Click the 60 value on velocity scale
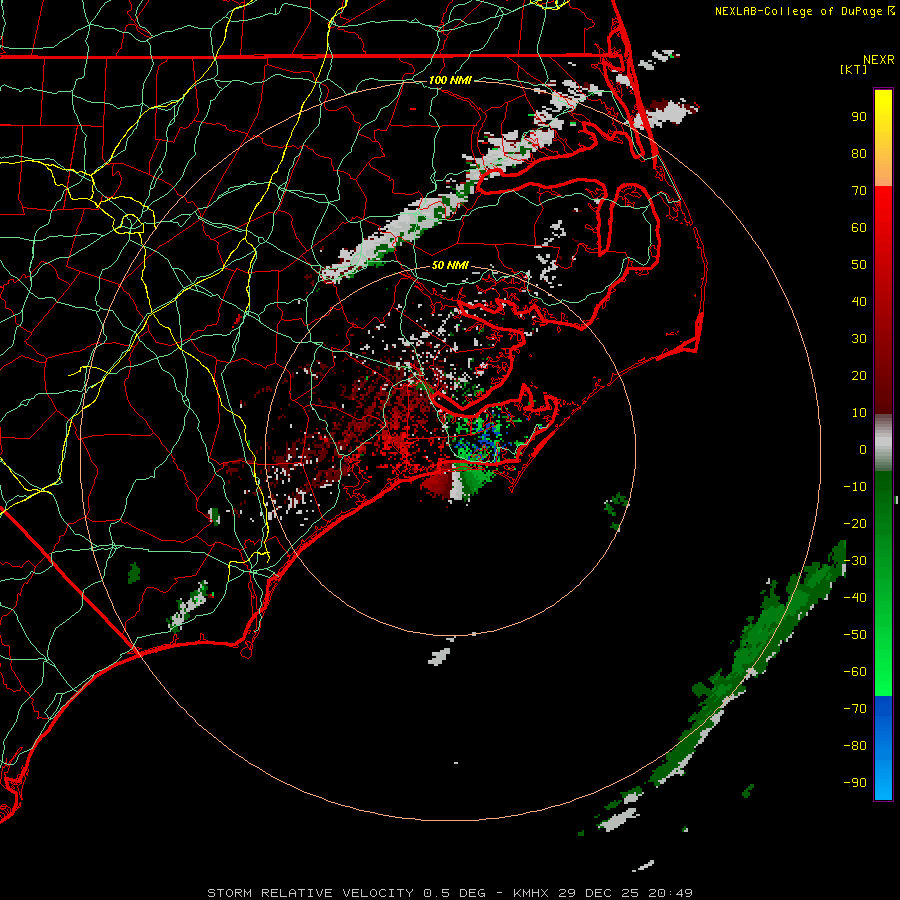This screenshot has width=900, height=900. [x=859, y=228]
